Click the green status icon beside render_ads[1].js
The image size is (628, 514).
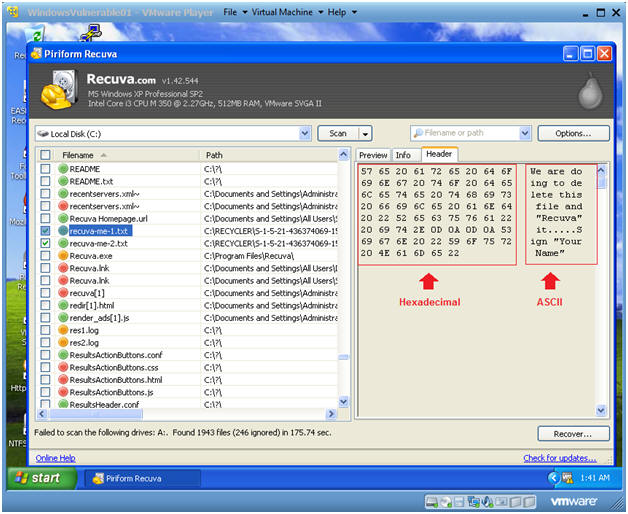point(63,318)
